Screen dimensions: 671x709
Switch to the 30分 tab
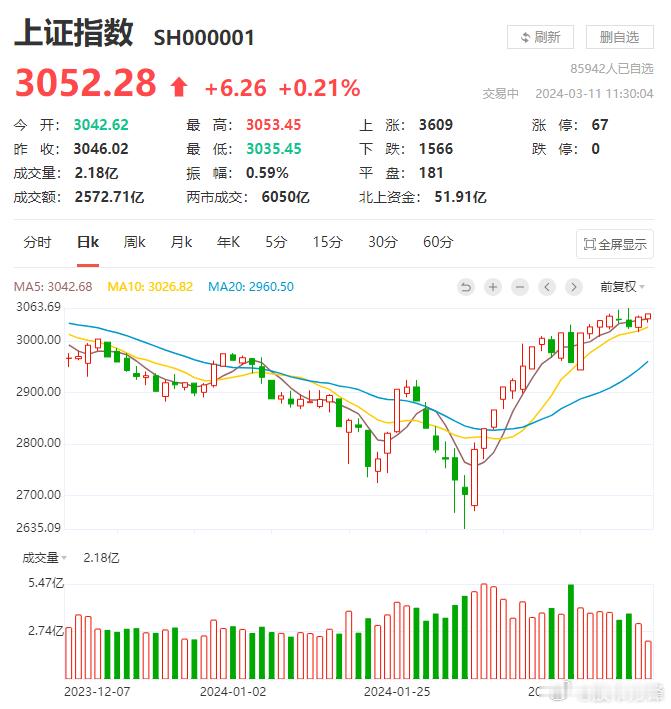coord(383,243)
